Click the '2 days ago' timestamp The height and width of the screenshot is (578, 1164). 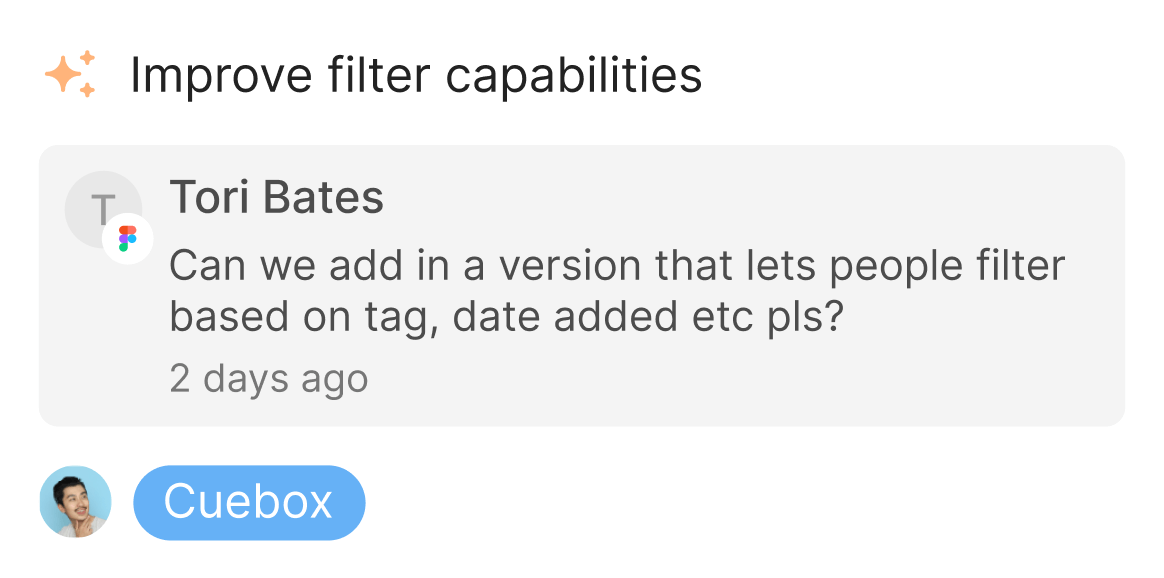tap(268, 379)
